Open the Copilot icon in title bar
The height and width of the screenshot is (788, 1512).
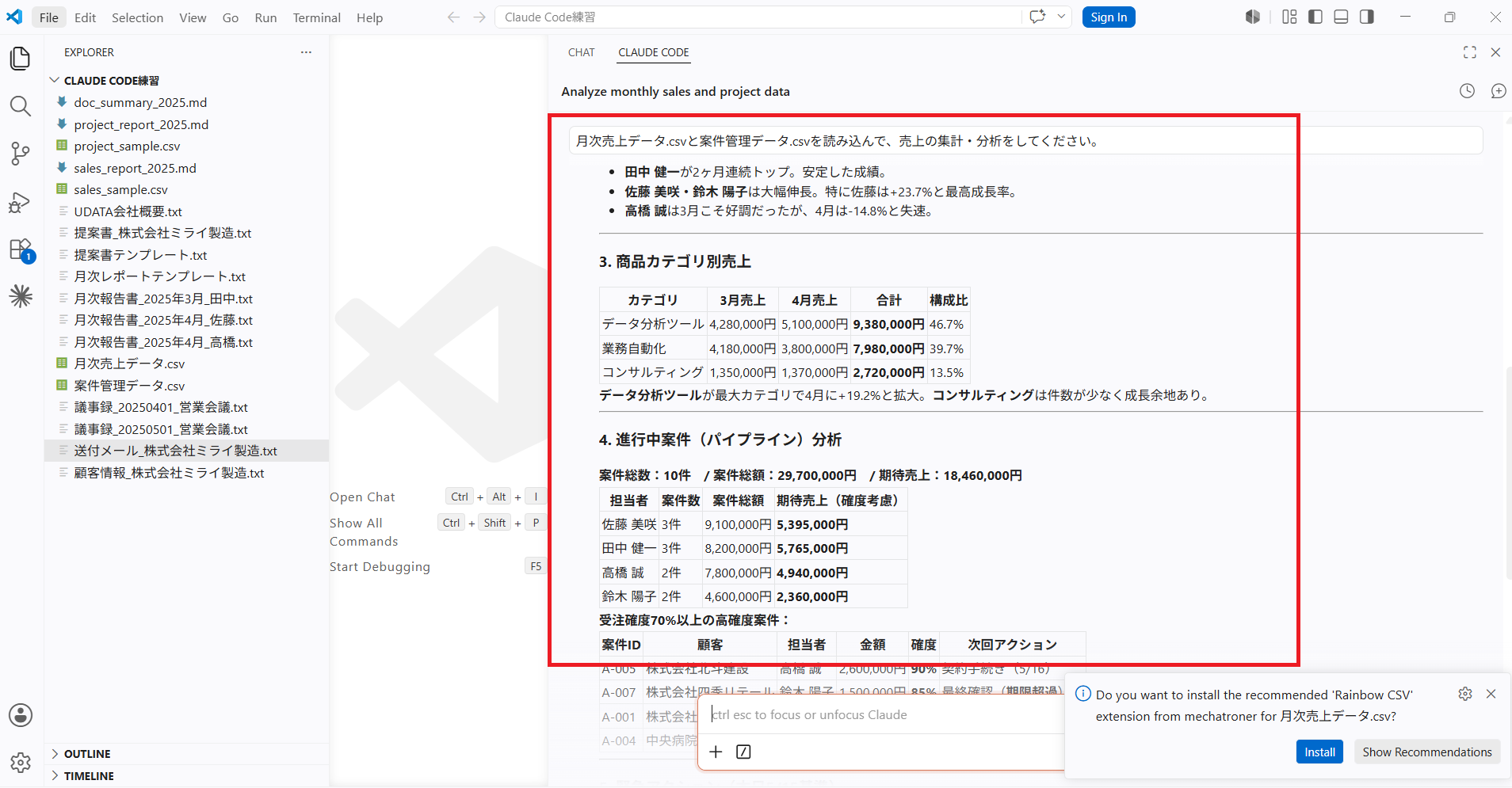[1253, 17]
